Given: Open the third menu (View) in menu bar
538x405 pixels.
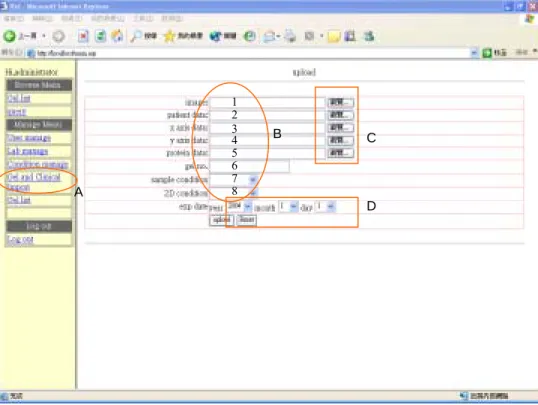Looking at the screenshot, I should point(71,18).
